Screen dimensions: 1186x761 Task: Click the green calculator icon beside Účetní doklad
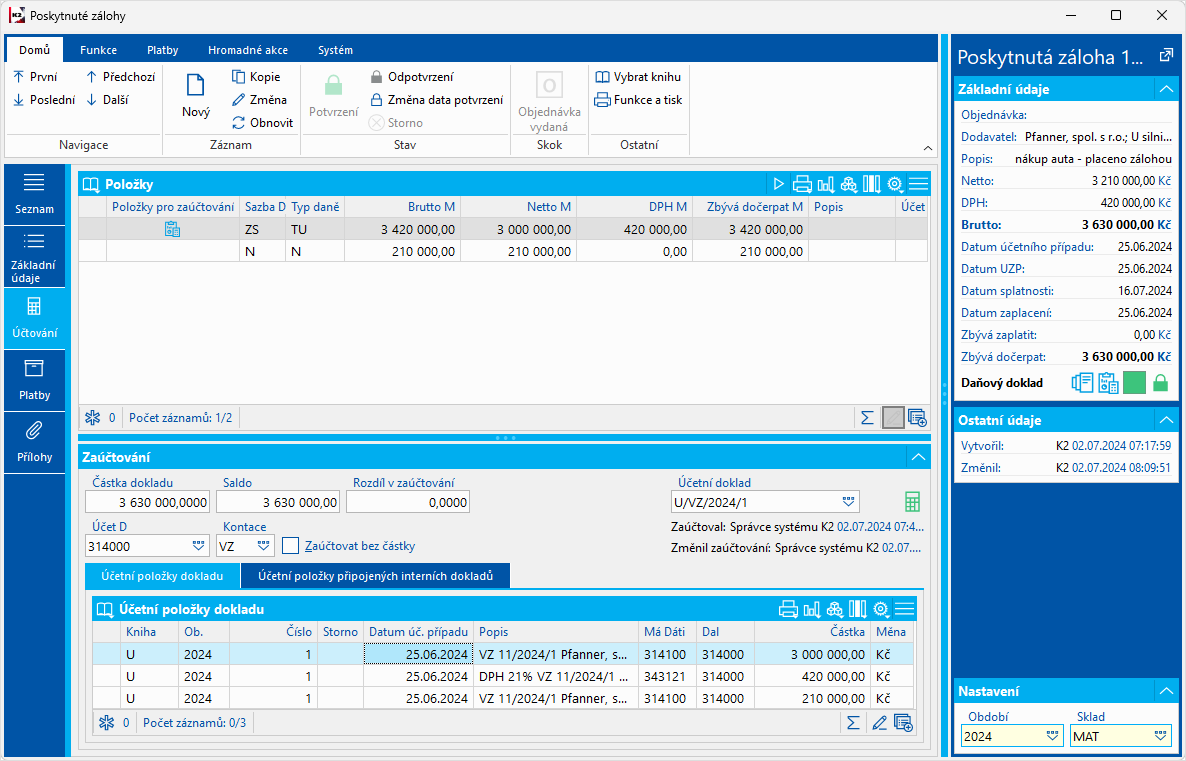click(912, 502)
